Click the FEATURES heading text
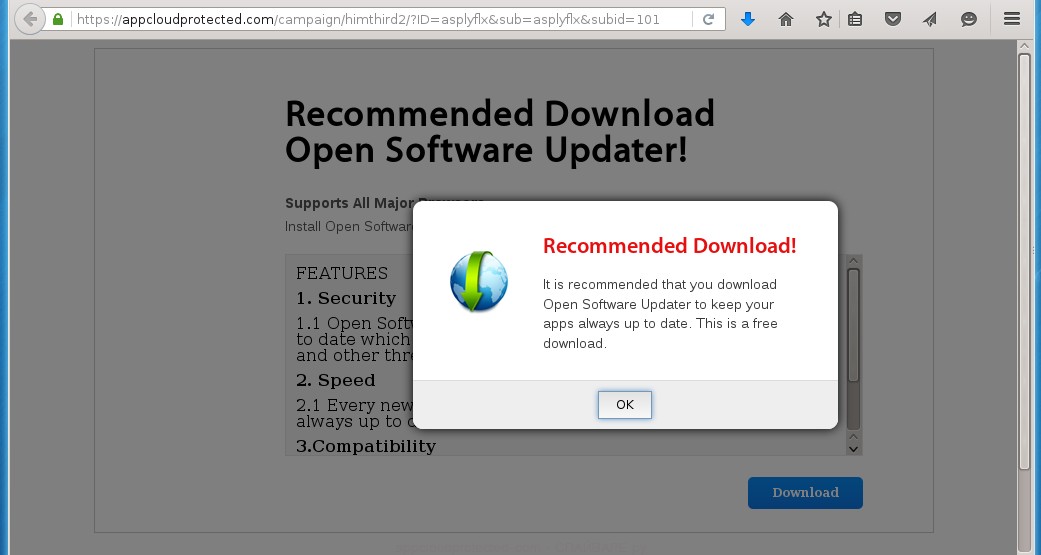Screen dimensions: 1041x555 point(342,274)
